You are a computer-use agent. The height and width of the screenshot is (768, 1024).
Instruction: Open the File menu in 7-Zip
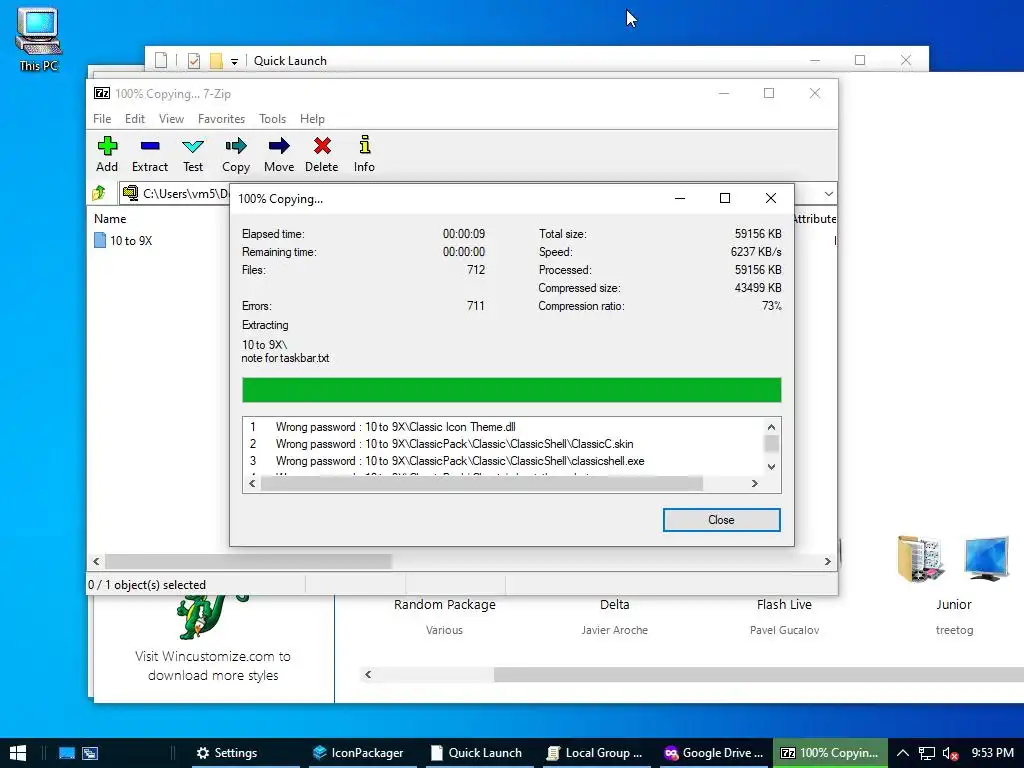[x=102, y=119]
